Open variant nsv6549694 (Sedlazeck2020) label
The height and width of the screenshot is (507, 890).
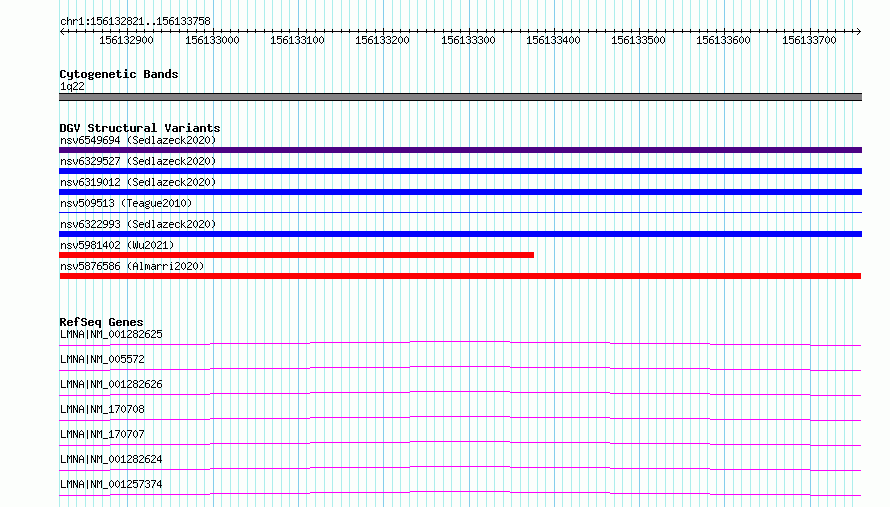coord(138,140)
